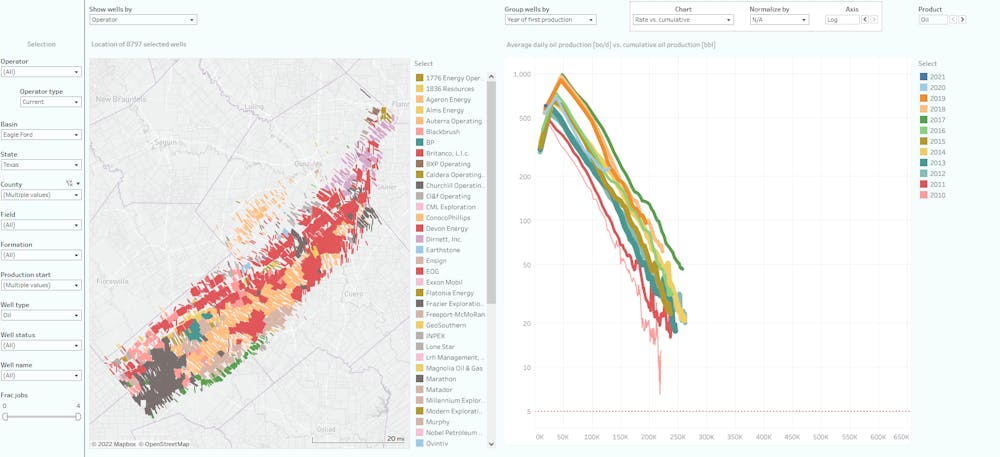This screenshot has height=457, width=1000.
Task: Open the Well type dropdown showing Oil
Action: [x=41, y=316]
